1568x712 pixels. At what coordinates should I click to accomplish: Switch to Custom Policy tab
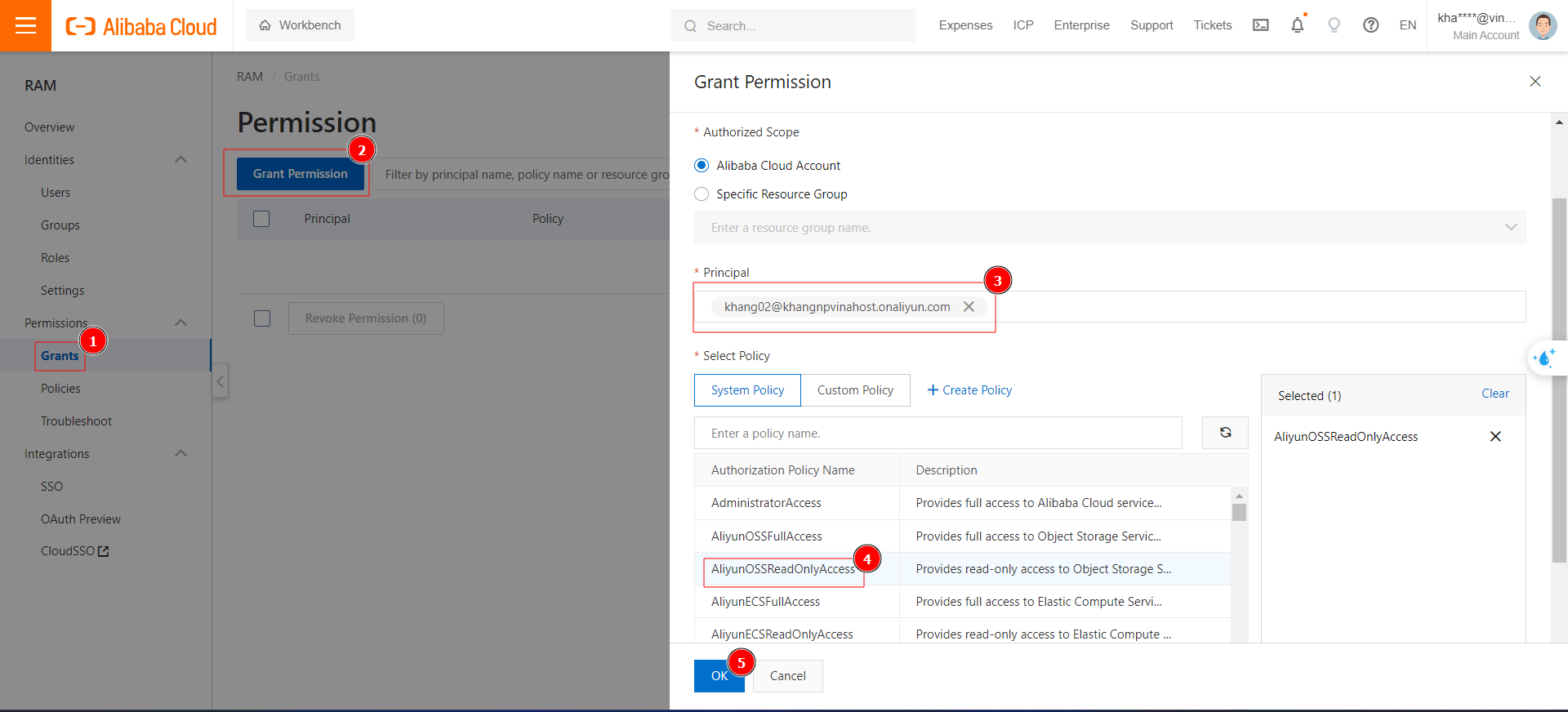(x=855, y=390)
